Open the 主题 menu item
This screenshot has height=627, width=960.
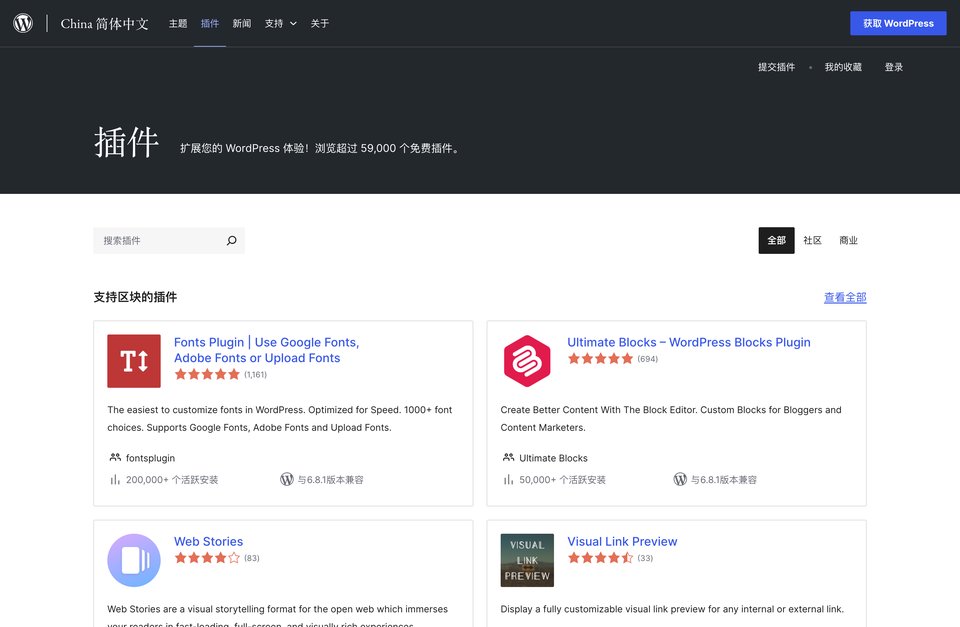(x=178, y=23)
